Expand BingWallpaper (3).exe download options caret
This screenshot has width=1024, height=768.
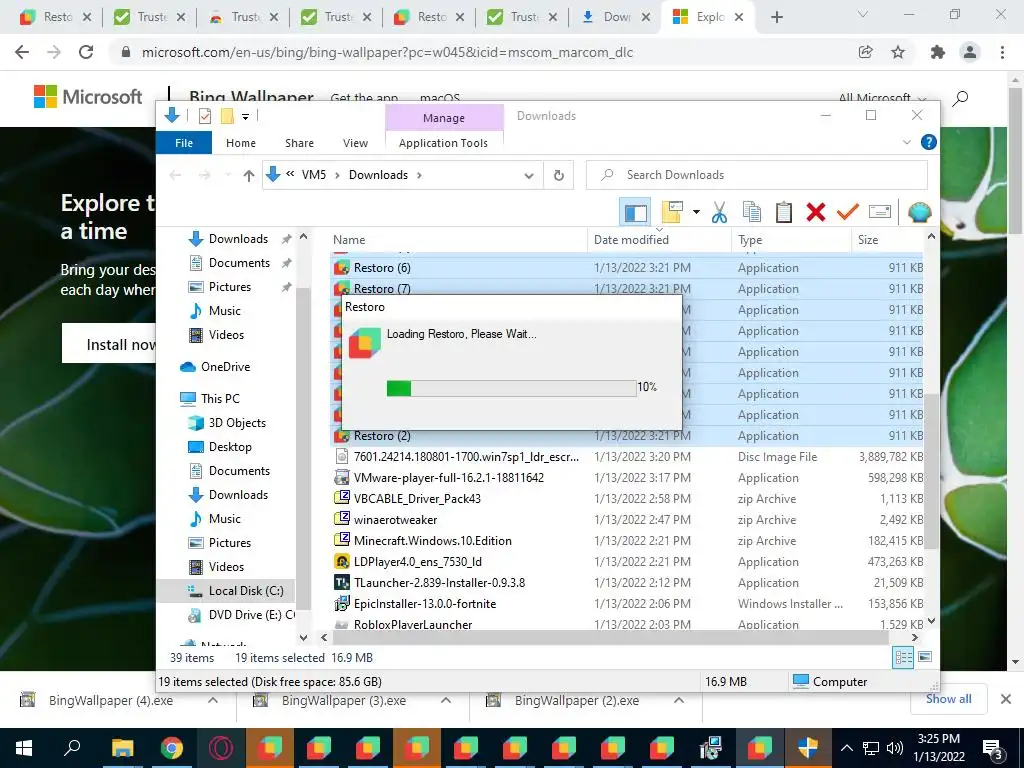coord(446,700)
